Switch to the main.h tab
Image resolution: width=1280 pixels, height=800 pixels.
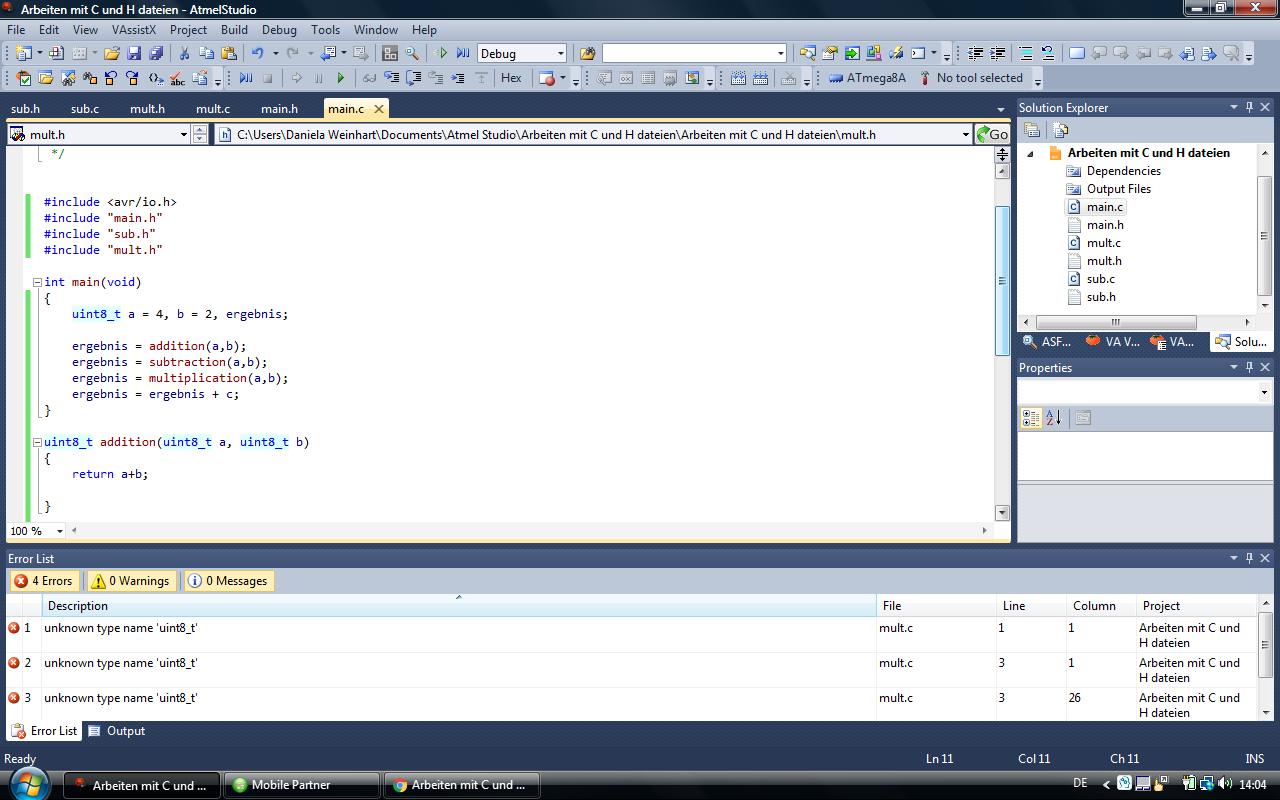tap(279, 109)
